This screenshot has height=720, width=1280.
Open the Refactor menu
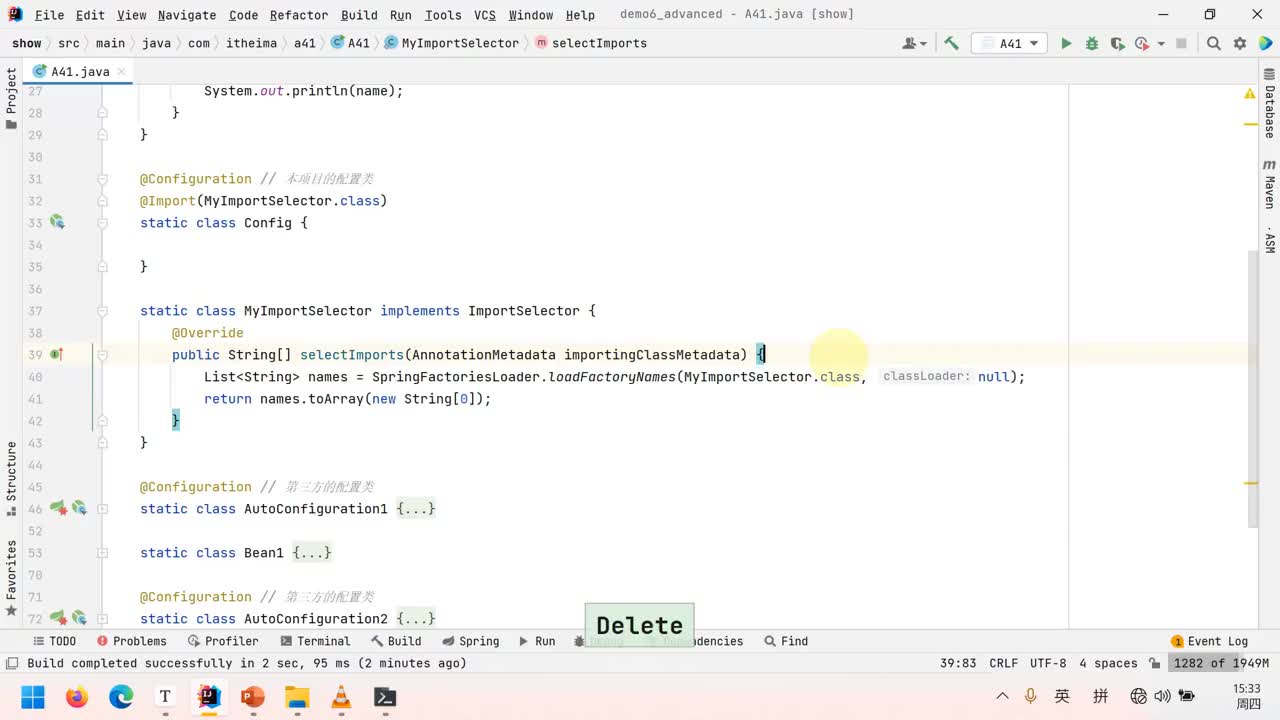[298, 15]
